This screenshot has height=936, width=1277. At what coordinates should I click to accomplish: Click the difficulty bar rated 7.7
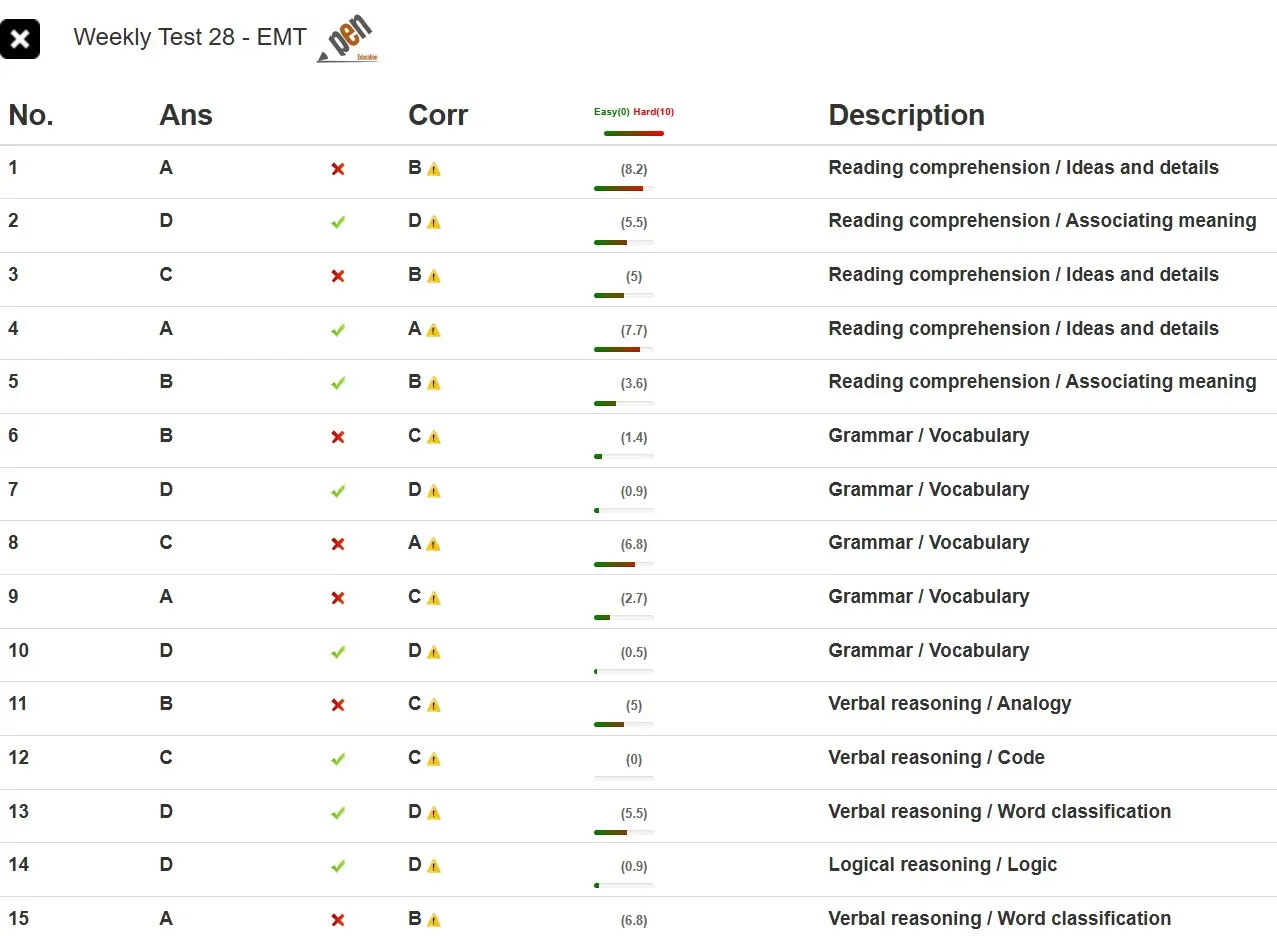623,349
